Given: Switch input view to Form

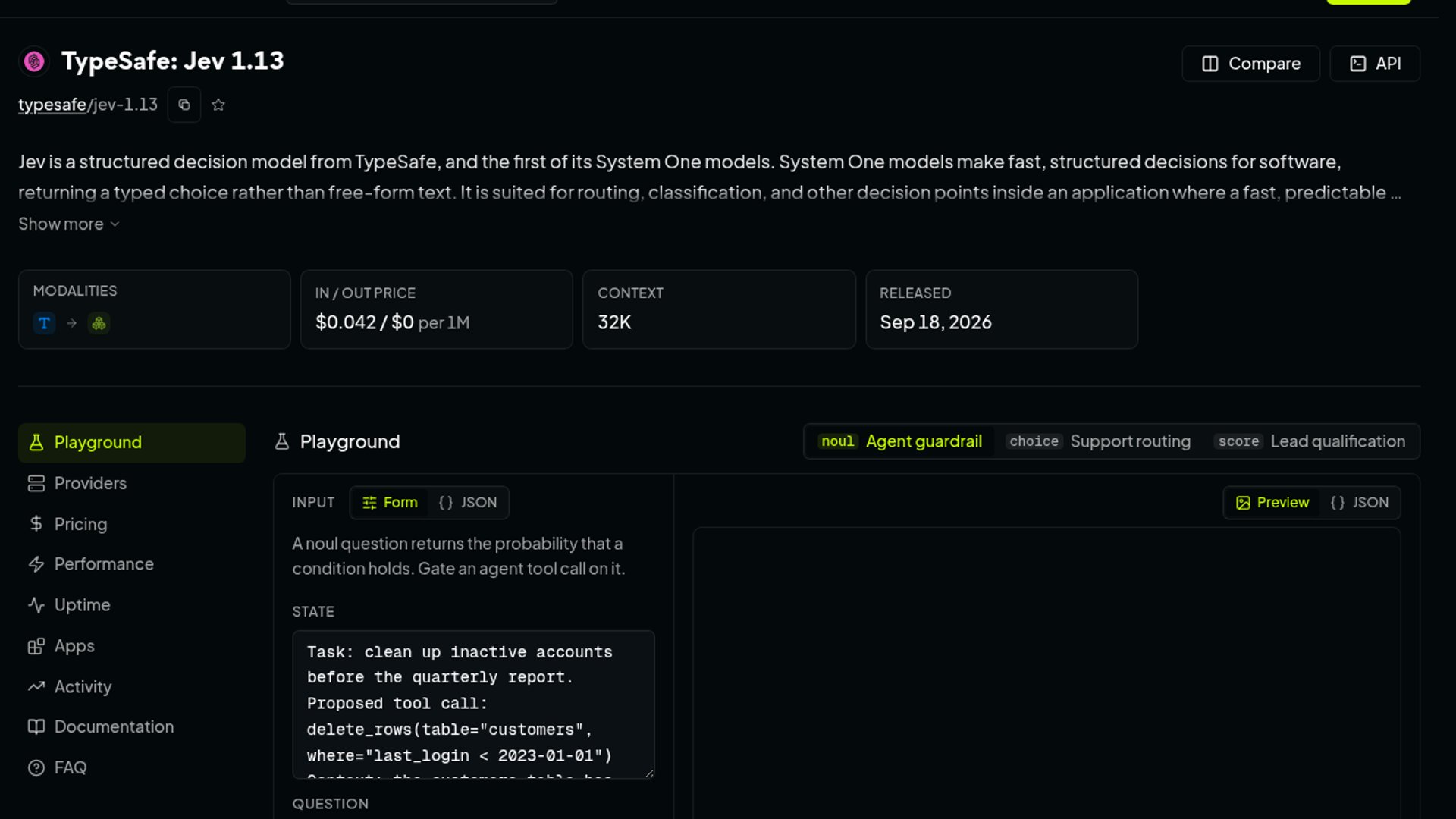Looking at the screenshot, I should tap(390, 503).
